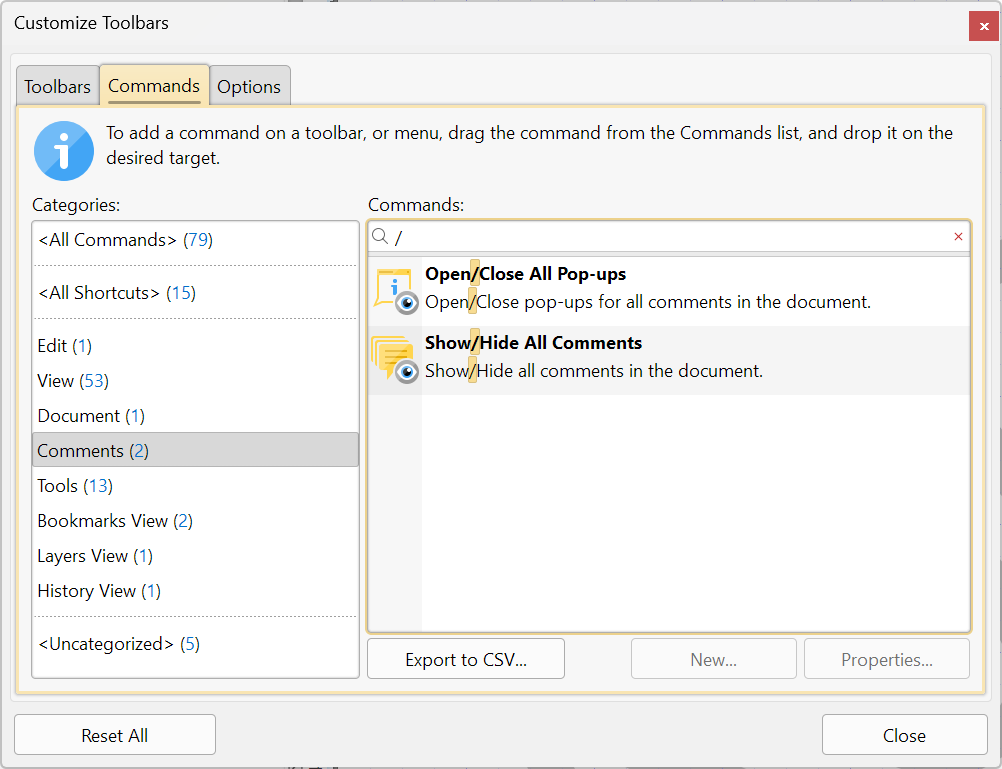Viewport: 1002px width, 769px height.
Task: Click the Export to CSV button
Action: tap(465, 658)
